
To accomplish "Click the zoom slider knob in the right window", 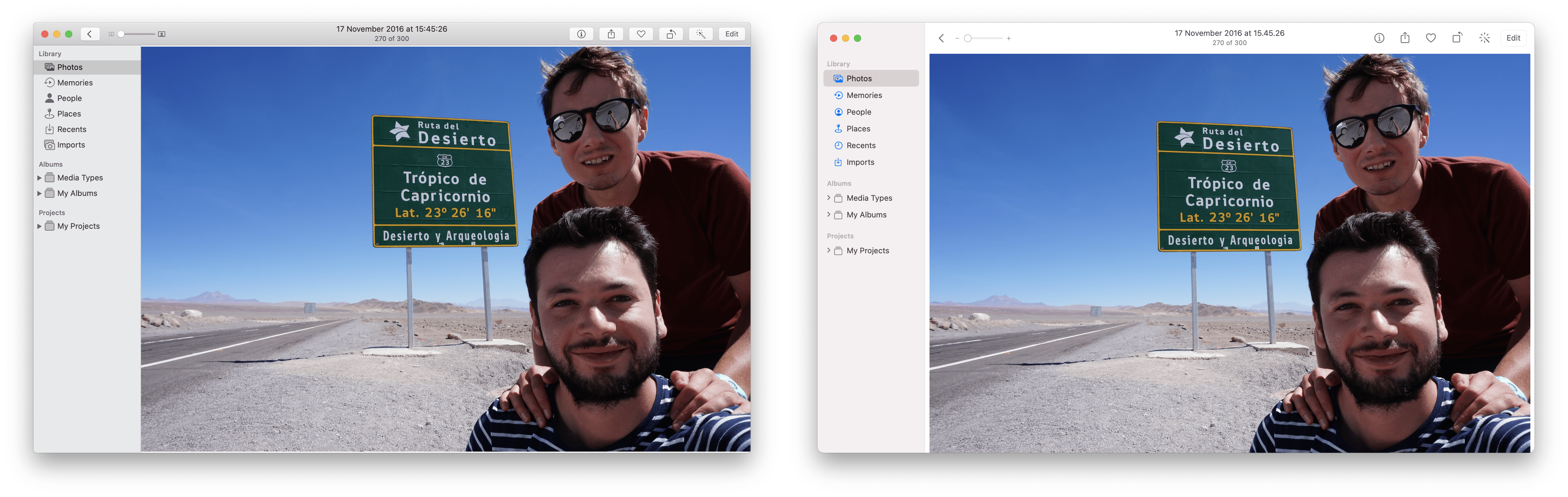I will click(x=967, y=38).
